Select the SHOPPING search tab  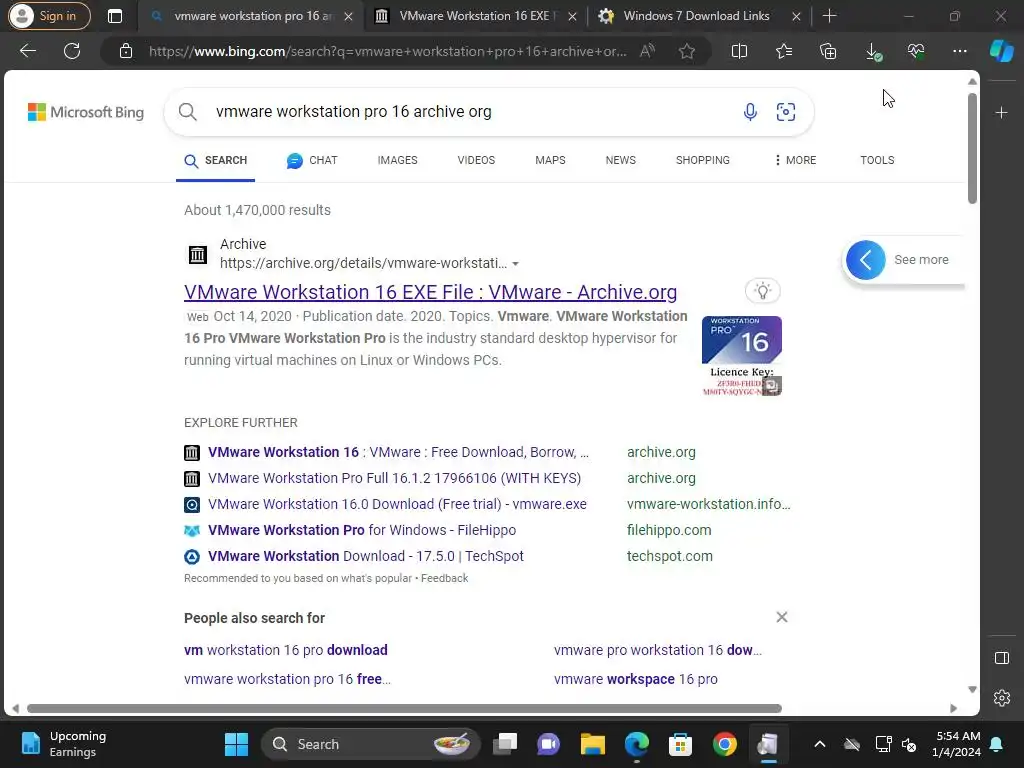pos(703,160)
